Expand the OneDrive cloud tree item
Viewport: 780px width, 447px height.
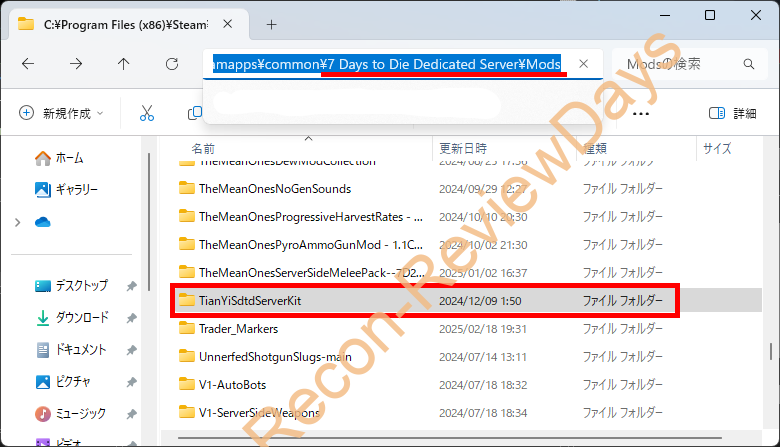tap(18, 222)
